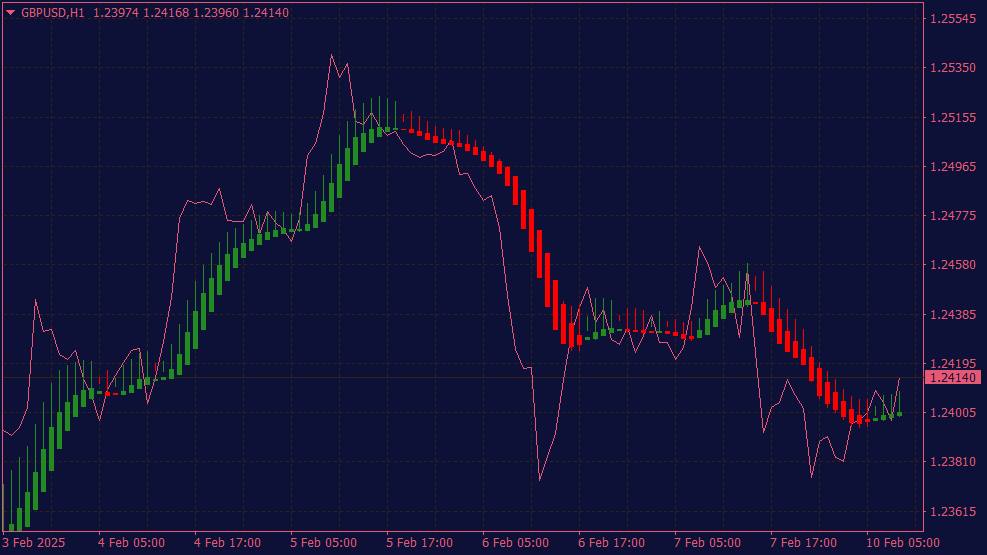Image resolution: width=987 pixels, height=555 pixels.
Task: Click the OHLC values 1.23974 1.24168 text
Action: (141, 13)
